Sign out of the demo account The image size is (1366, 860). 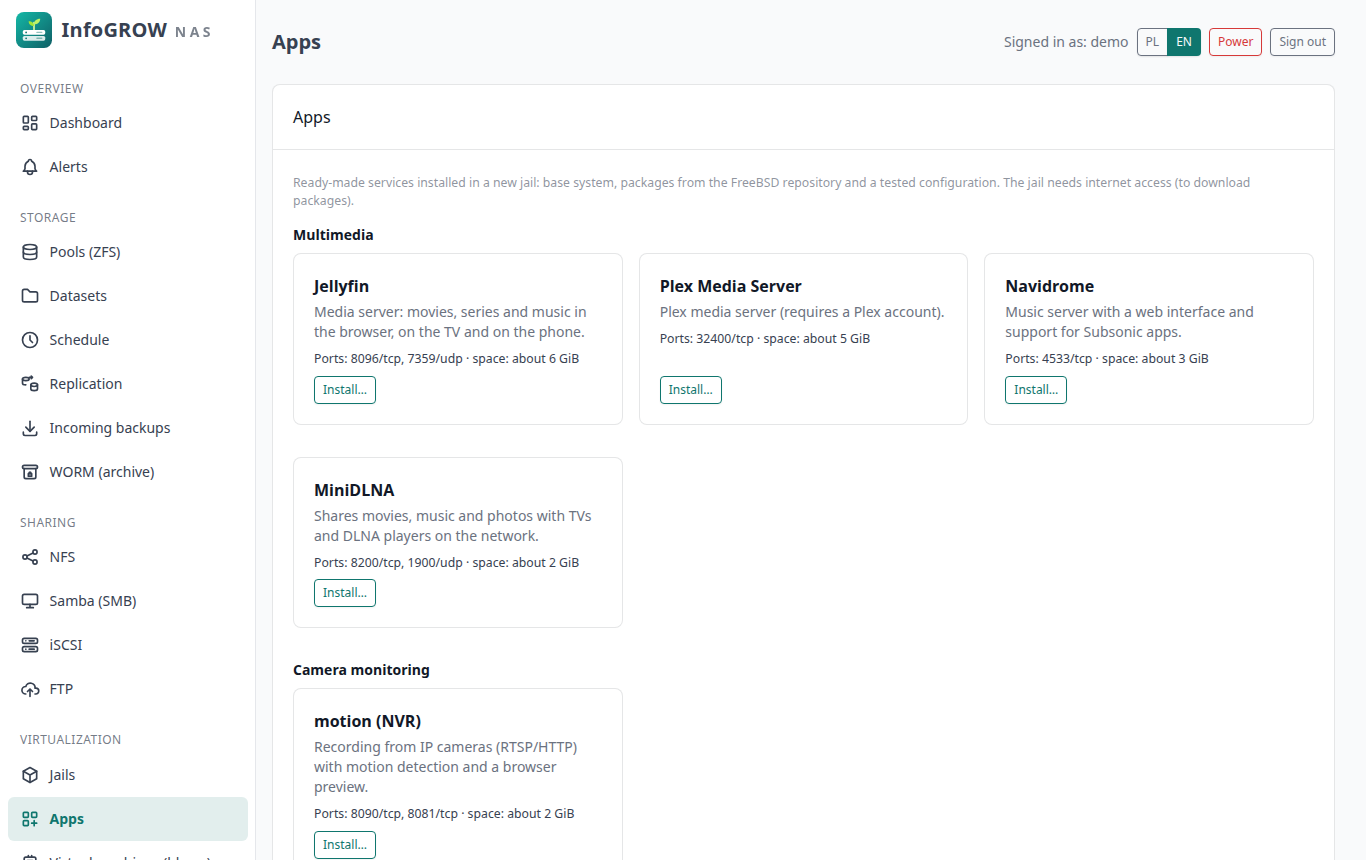1302,42
